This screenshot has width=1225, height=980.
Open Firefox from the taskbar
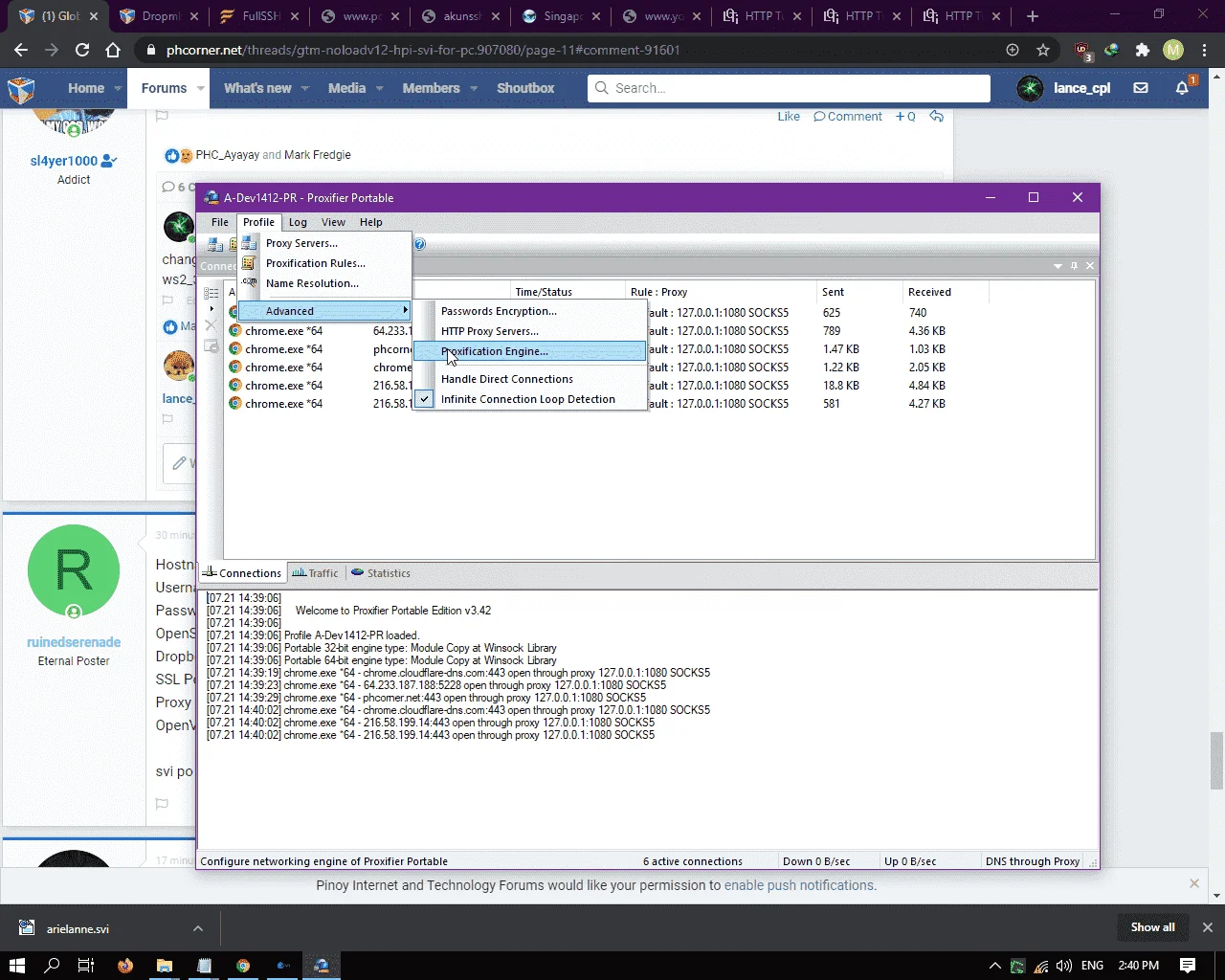(x=125, y=966)
